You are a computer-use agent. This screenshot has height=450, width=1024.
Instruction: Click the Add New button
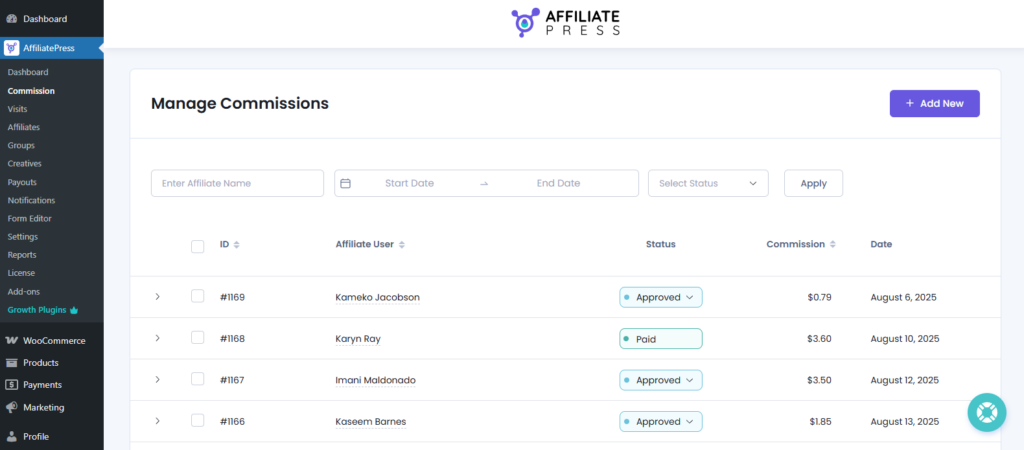(934, 104)
